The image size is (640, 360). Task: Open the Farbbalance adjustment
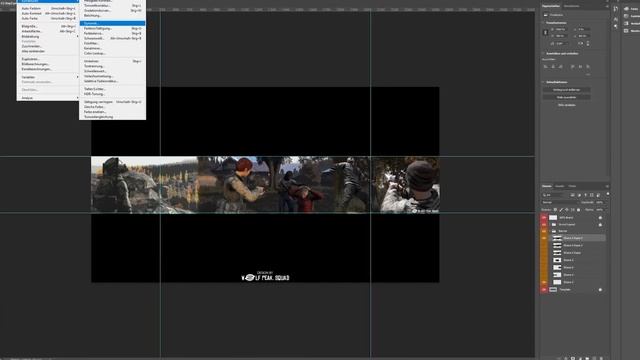point(112,33)
